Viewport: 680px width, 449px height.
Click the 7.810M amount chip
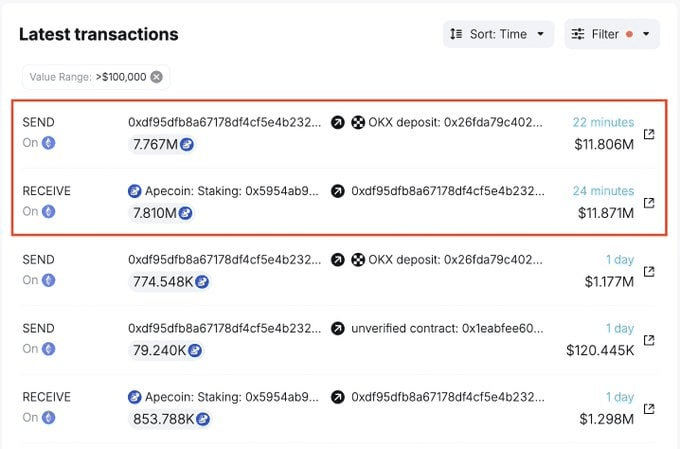(x=161, y=213)
